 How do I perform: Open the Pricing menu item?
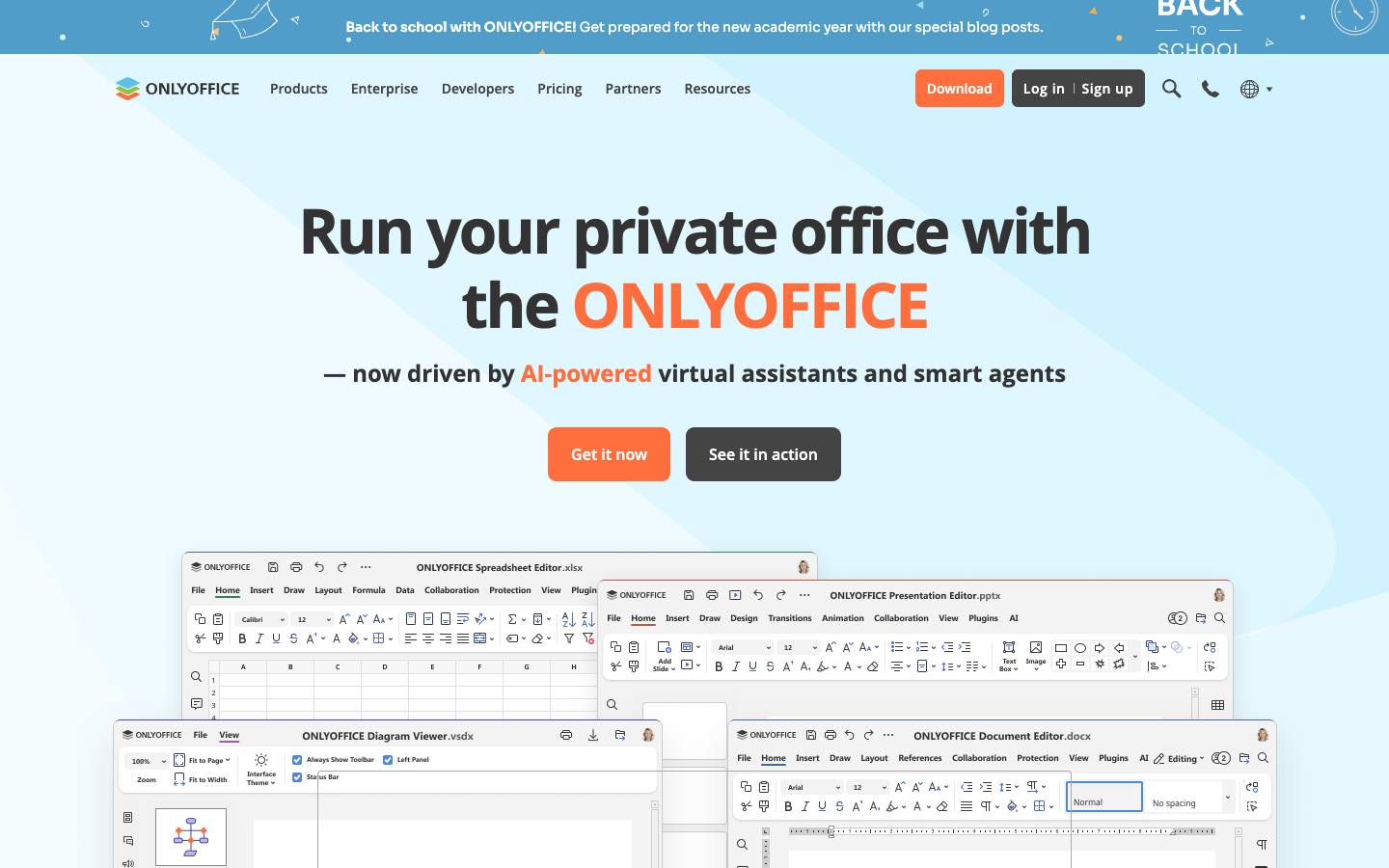(x=559, y=89)
